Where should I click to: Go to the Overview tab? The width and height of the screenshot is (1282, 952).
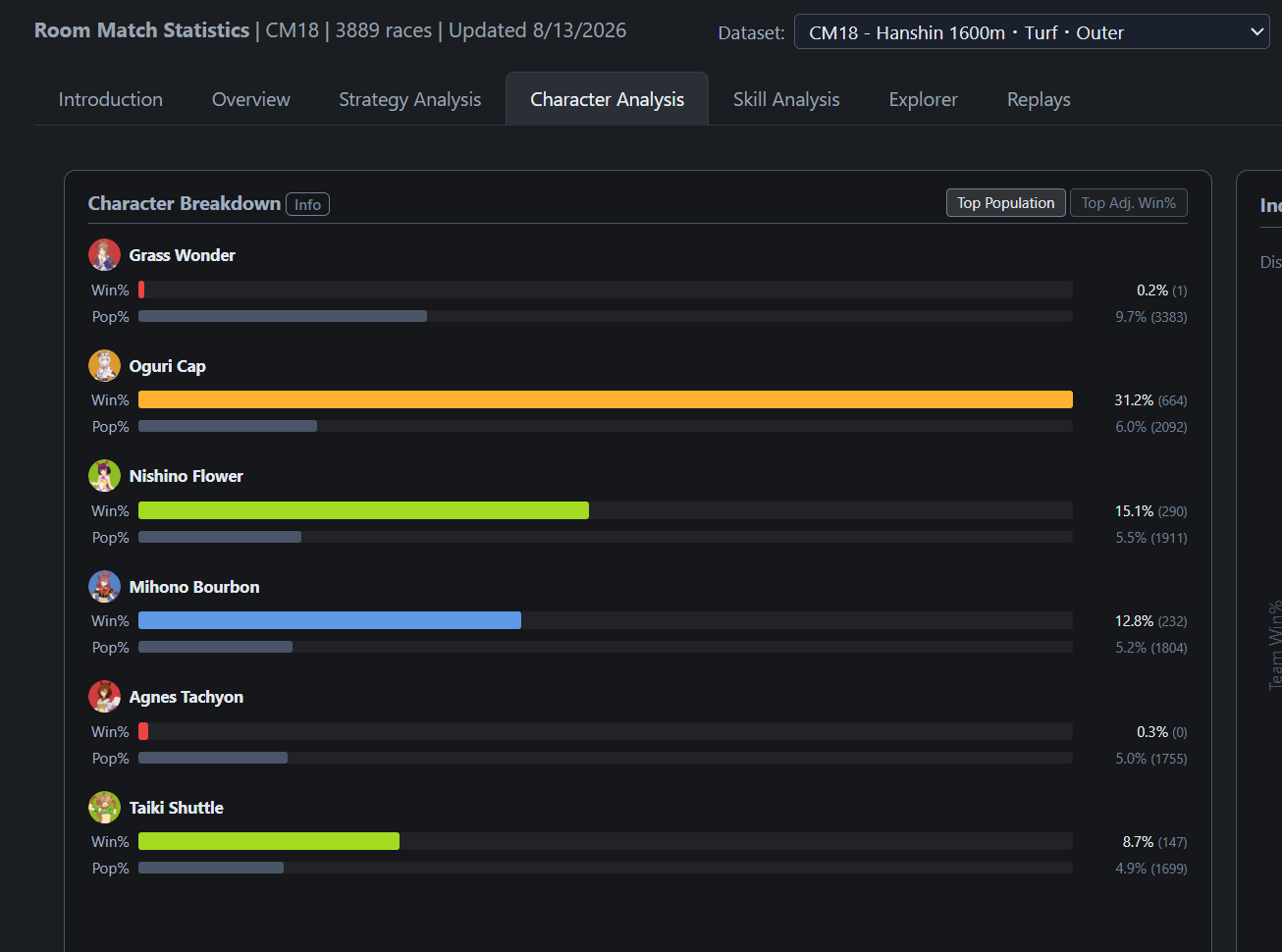(251, 99)
